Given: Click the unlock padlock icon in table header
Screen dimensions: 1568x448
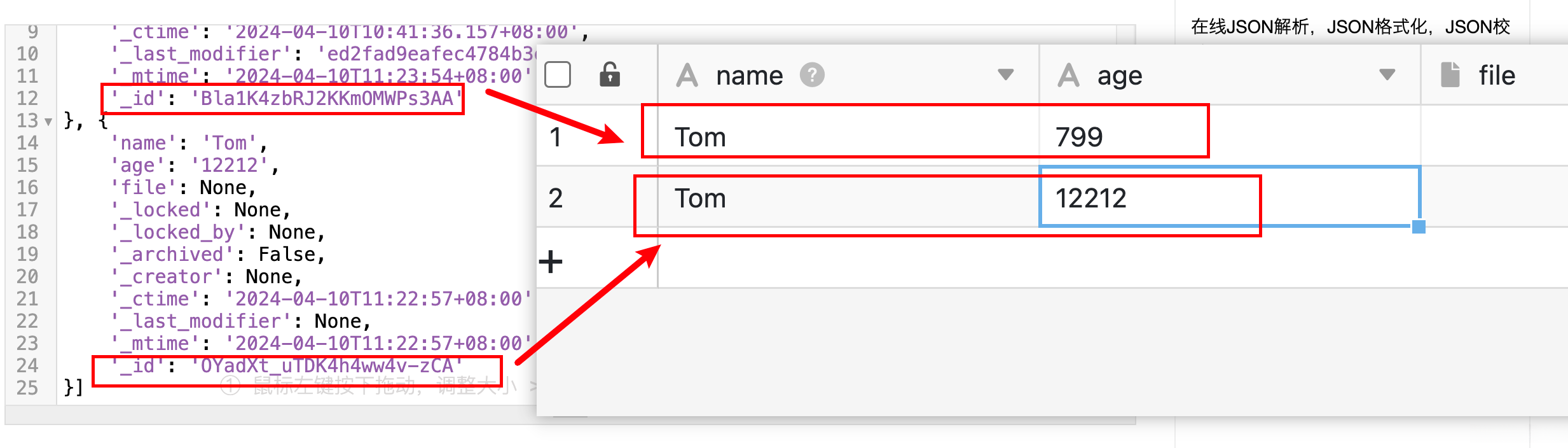Looking at the screenshot, I should coord(609,74).
